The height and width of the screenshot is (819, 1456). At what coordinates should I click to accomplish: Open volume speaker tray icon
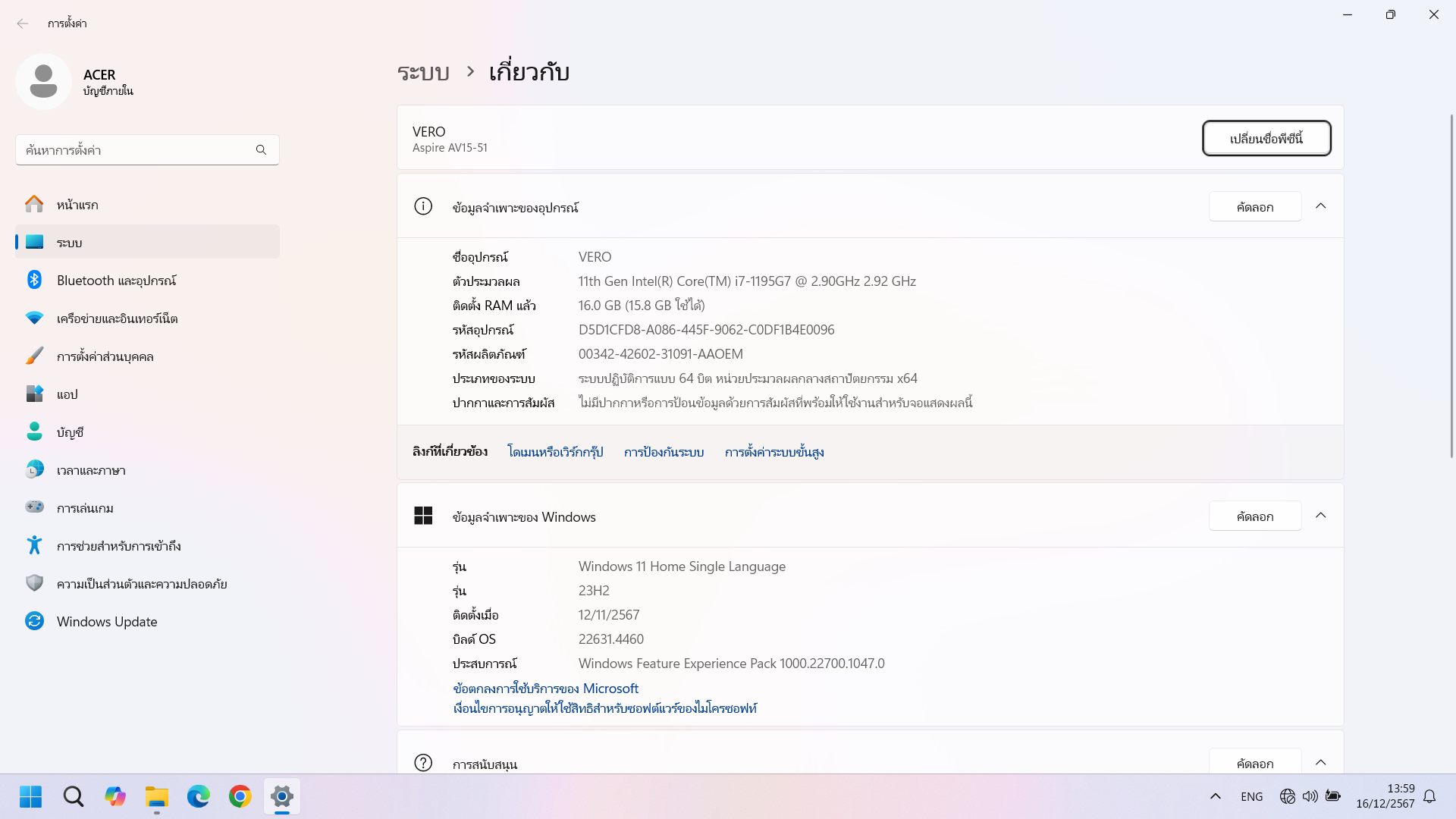click(x=1310, y=796)
